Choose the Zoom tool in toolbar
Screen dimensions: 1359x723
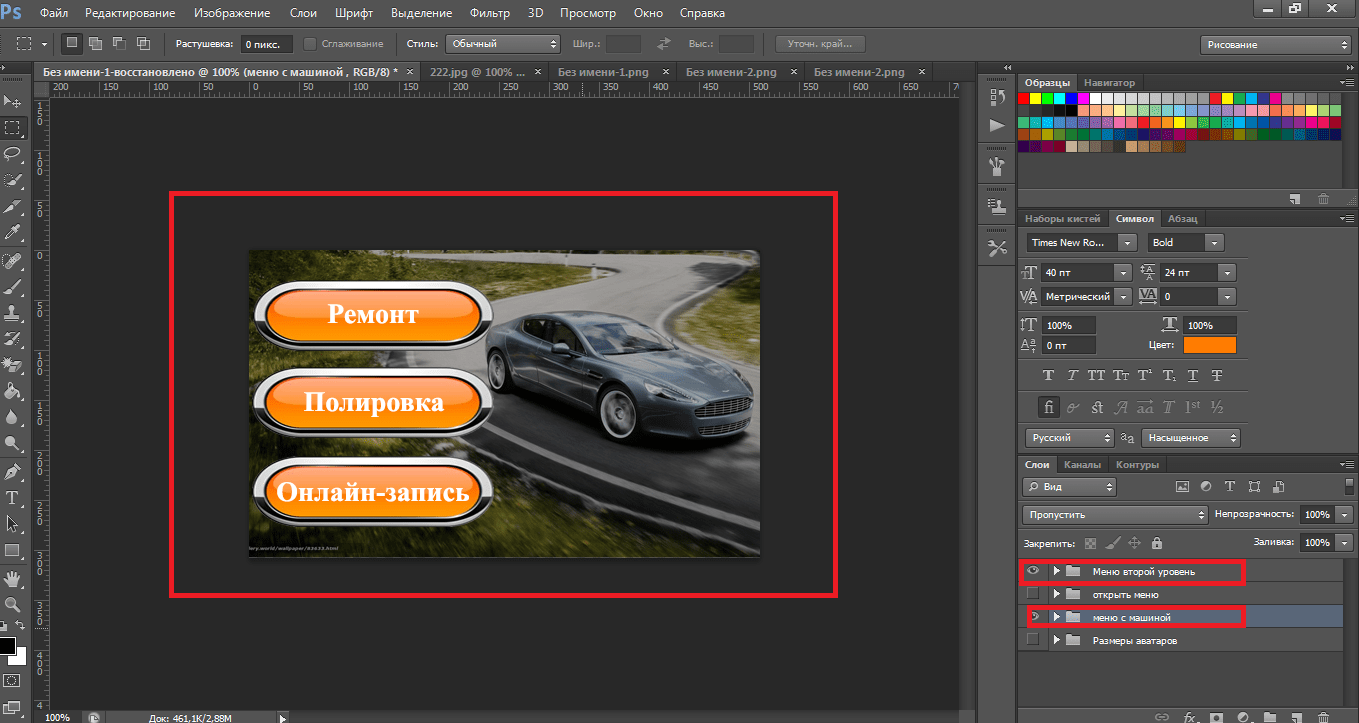(x=13, y=604)
